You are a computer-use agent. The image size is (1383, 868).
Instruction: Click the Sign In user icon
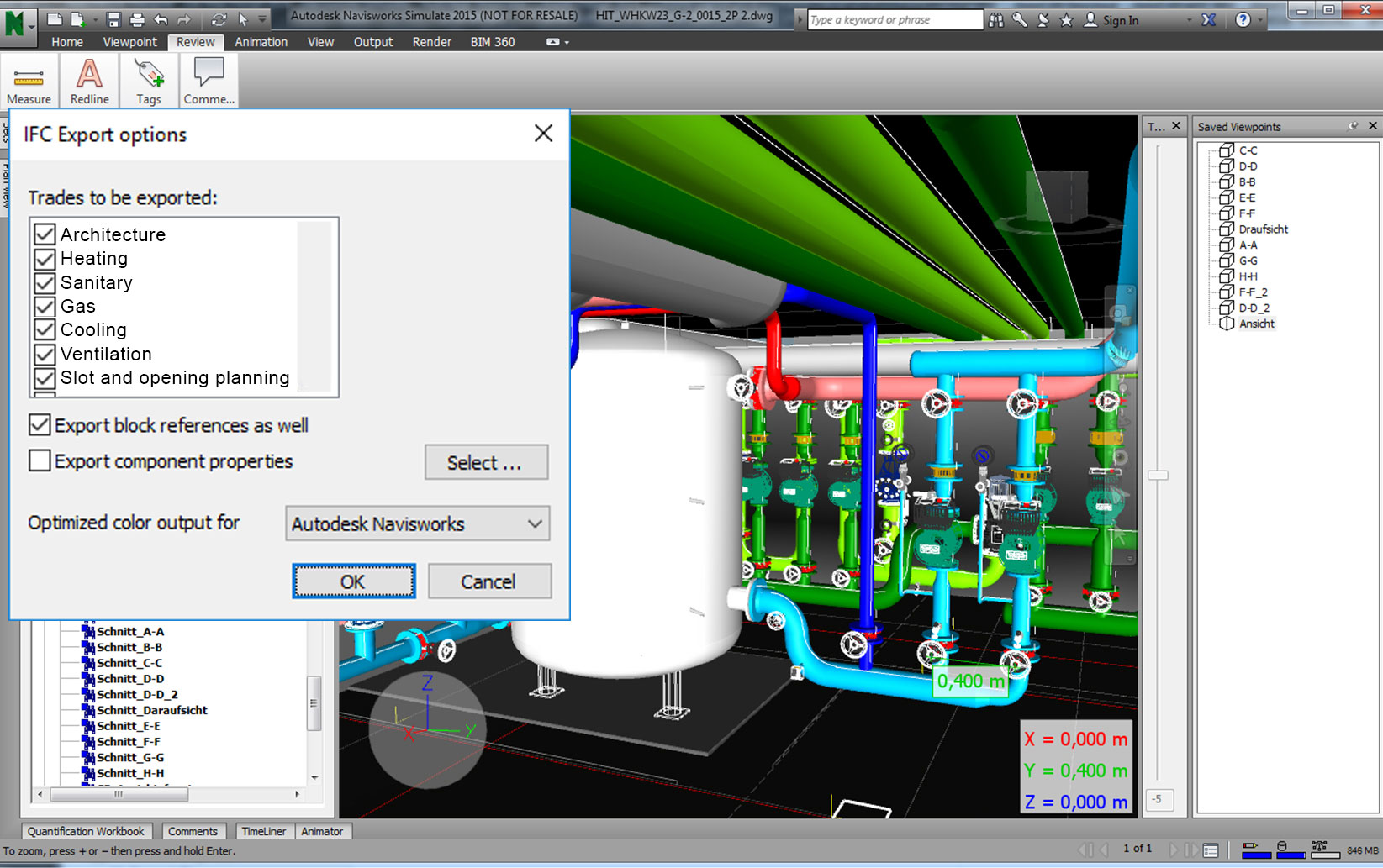(1090, 19)
